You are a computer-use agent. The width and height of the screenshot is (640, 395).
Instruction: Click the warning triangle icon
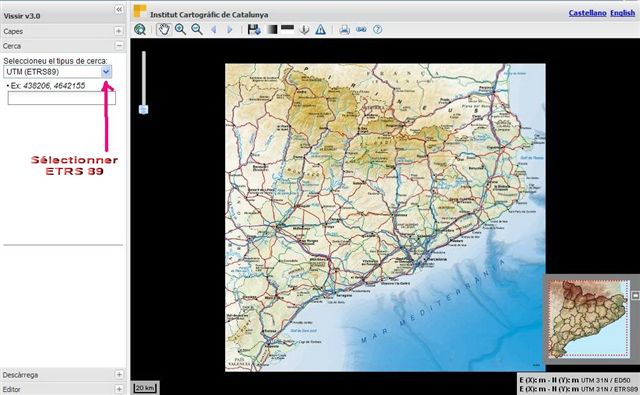coord(320,29)
